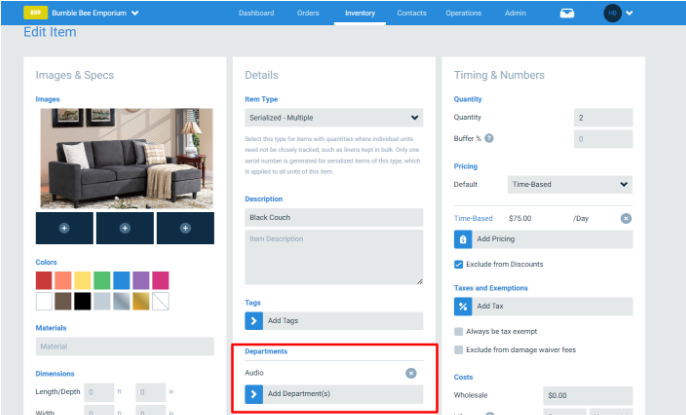Click the Item Description text area
Viewport: 686px width, 415px height.
[x=334, y=257]
